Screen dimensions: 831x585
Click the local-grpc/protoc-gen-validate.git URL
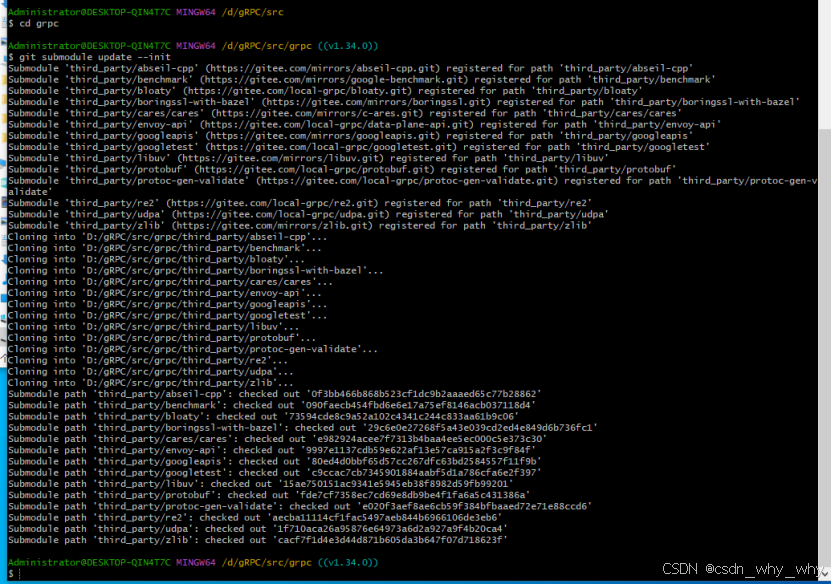407,181
